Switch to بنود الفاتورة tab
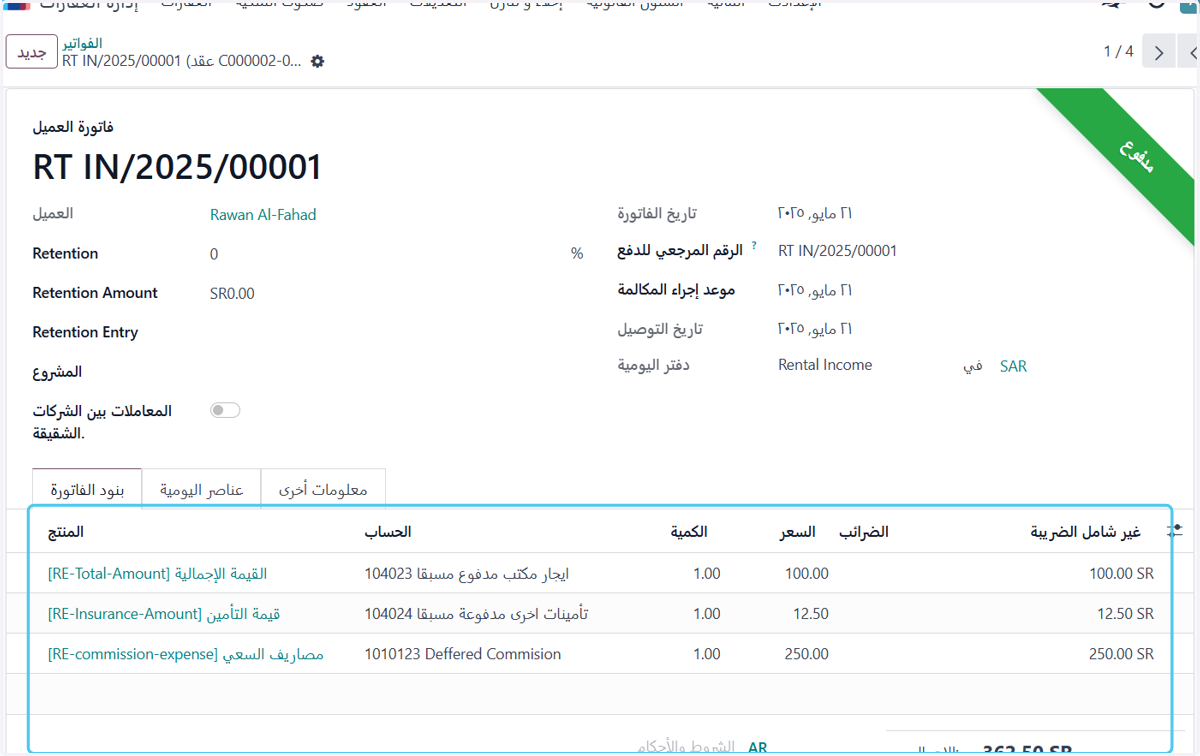Screen dimensions: 1200x756 pos(87,490)
